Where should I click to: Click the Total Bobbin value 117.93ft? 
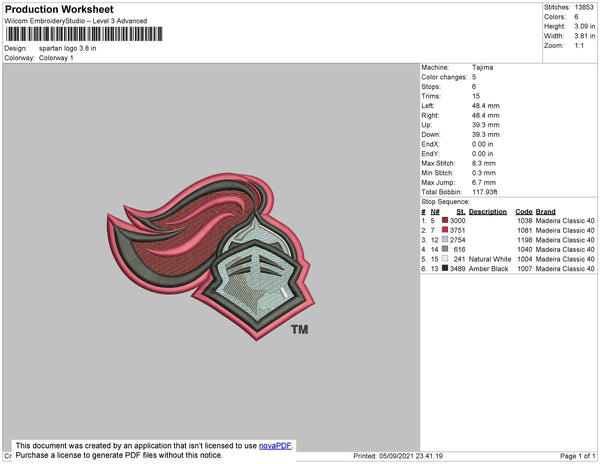click(x=485, y=192)
